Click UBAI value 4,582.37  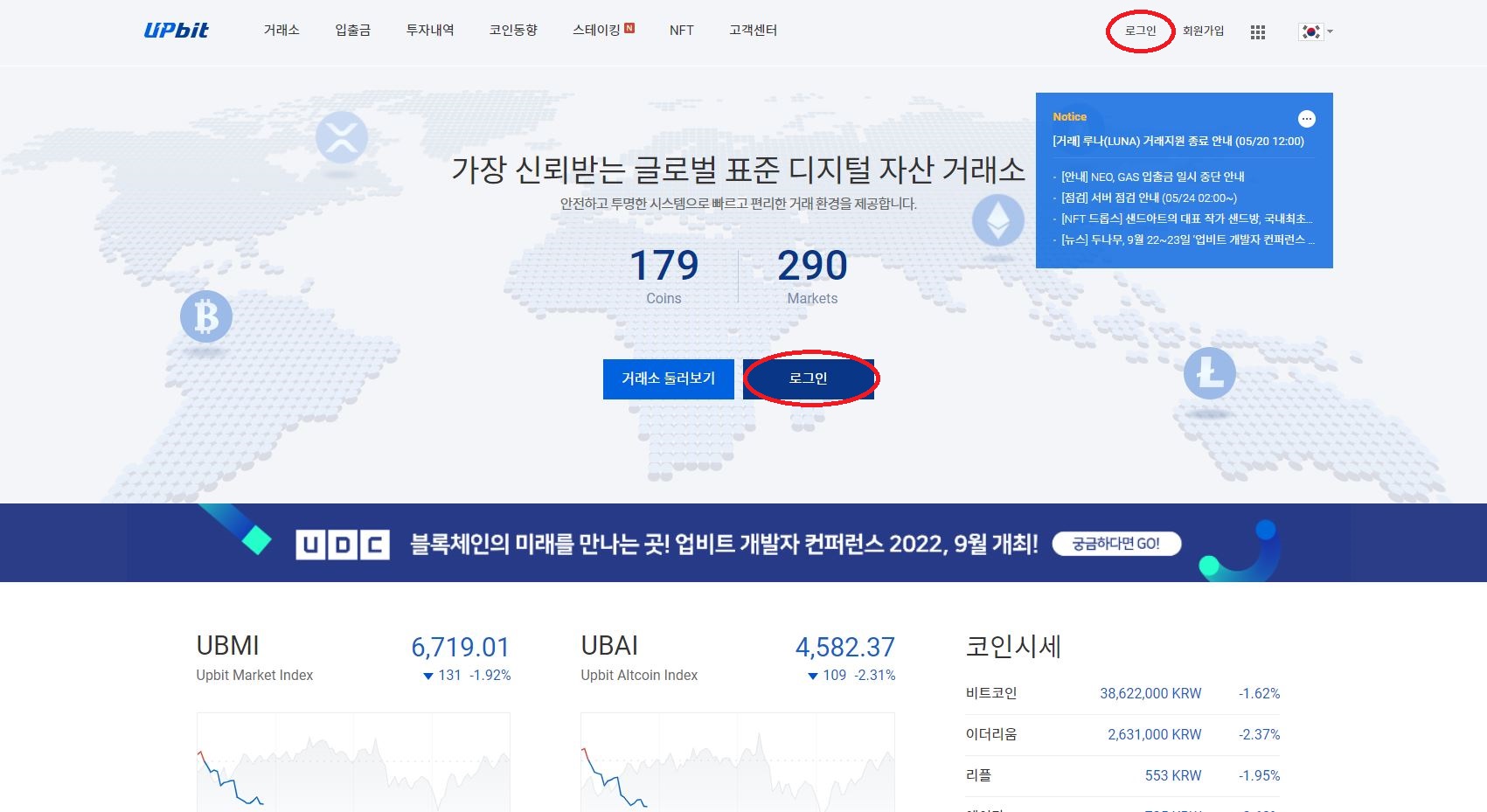point(845,648)
